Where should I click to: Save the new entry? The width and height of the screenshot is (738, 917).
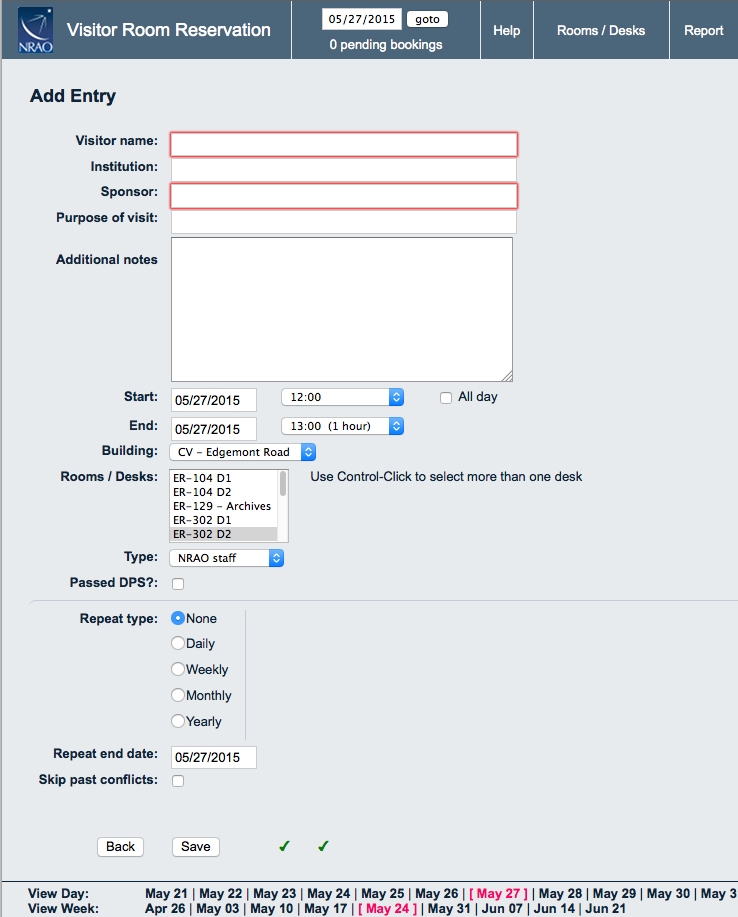[x=196, y=846]
